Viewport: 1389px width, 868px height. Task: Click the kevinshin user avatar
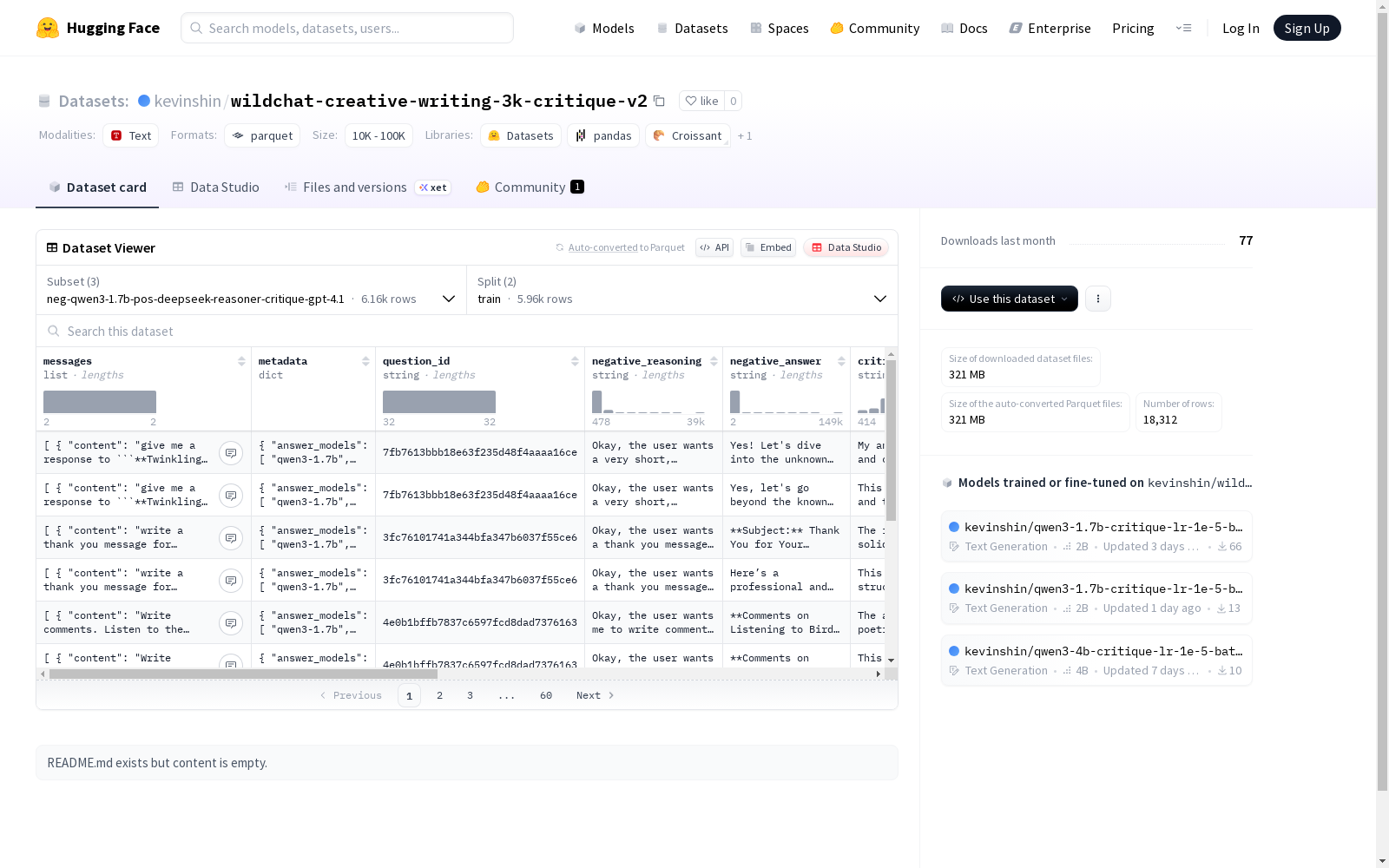(144, 101)
